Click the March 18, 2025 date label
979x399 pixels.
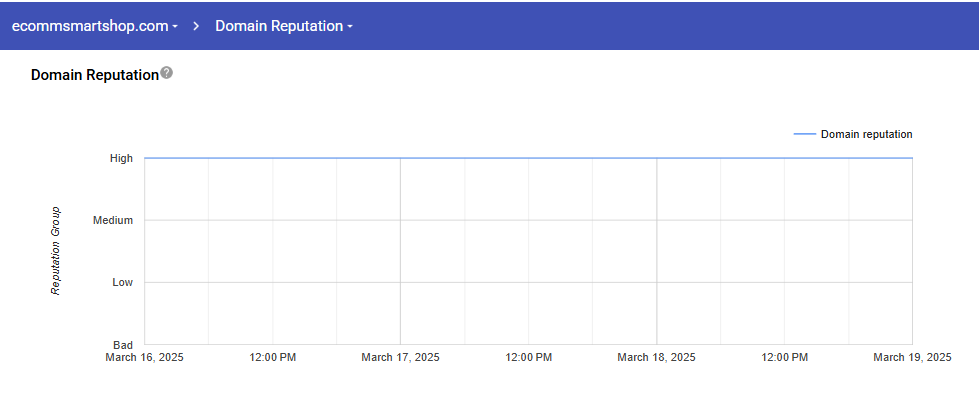[656, 358]
